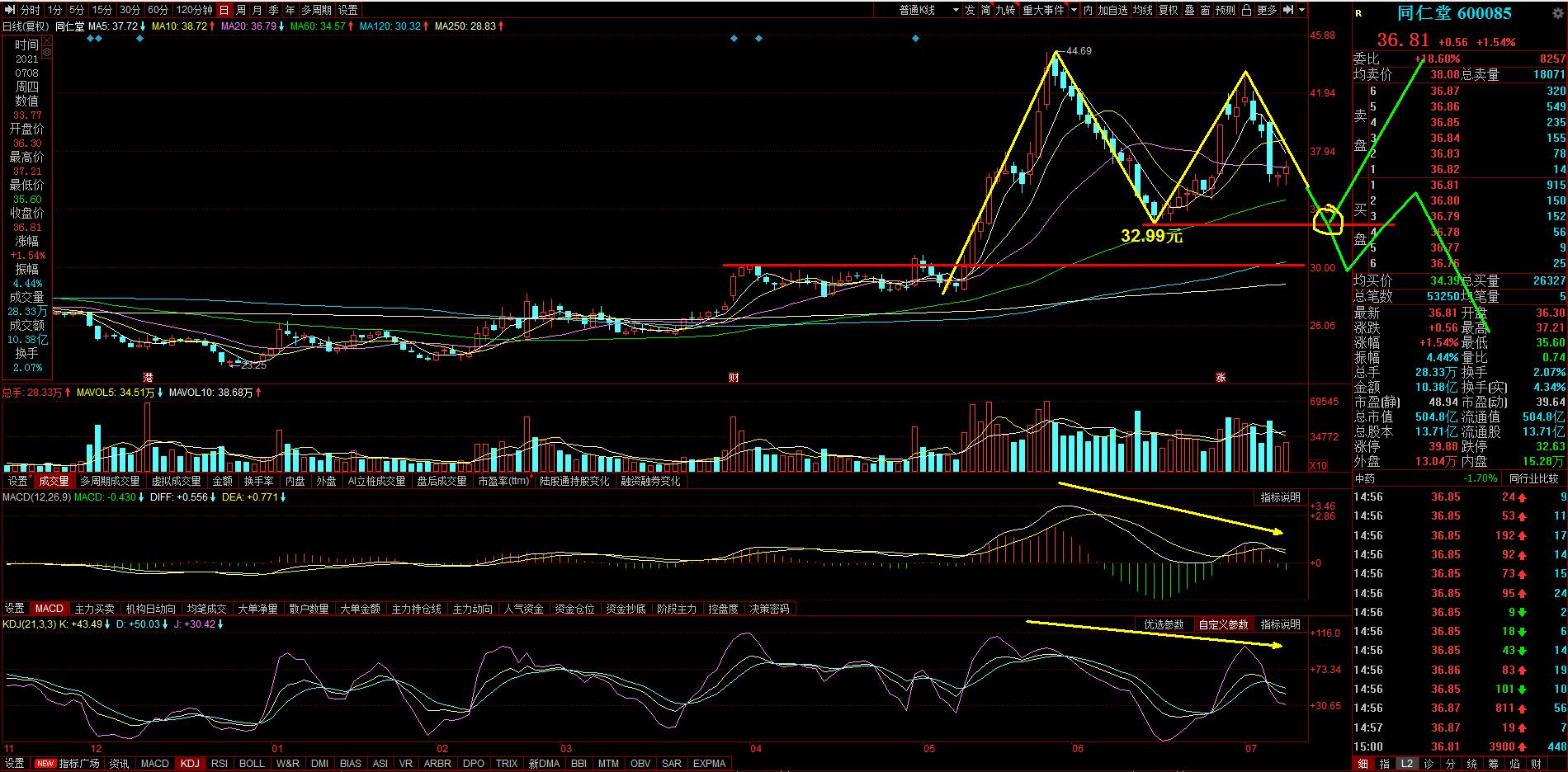The height and width of the screenshot is (772, 1568).
Task: Toggle 复权 price adjustment
Action: [x=1168, y=10]
